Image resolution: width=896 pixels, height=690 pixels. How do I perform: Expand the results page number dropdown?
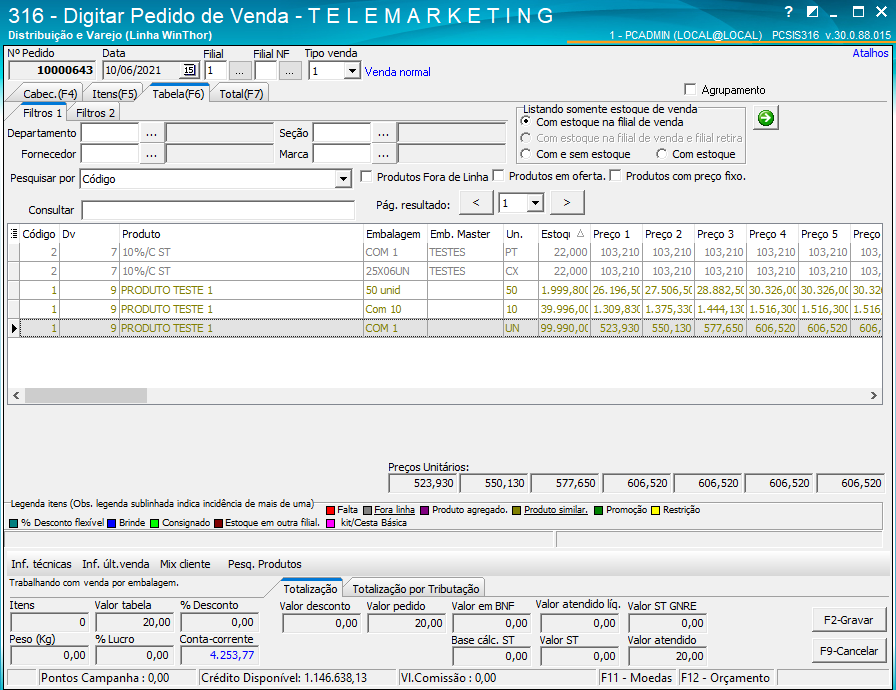click(x=534, y=203)
